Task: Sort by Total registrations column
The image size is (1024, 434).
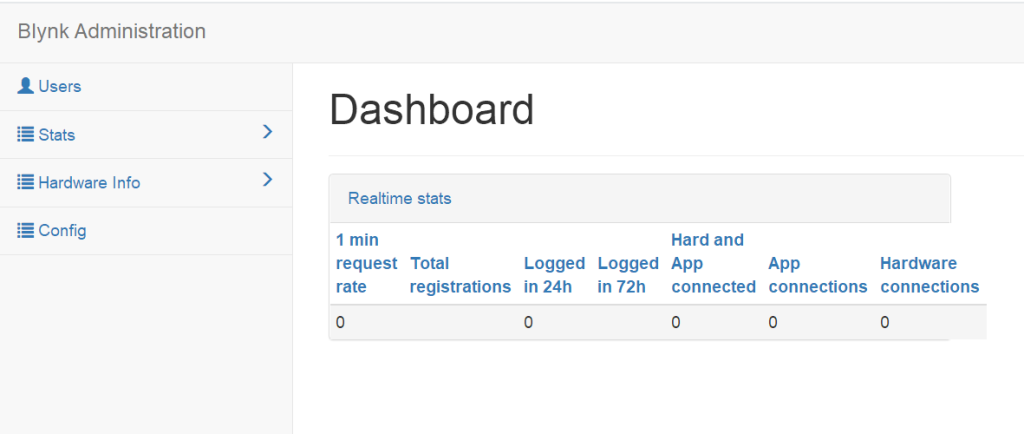Action: (460, 275)
